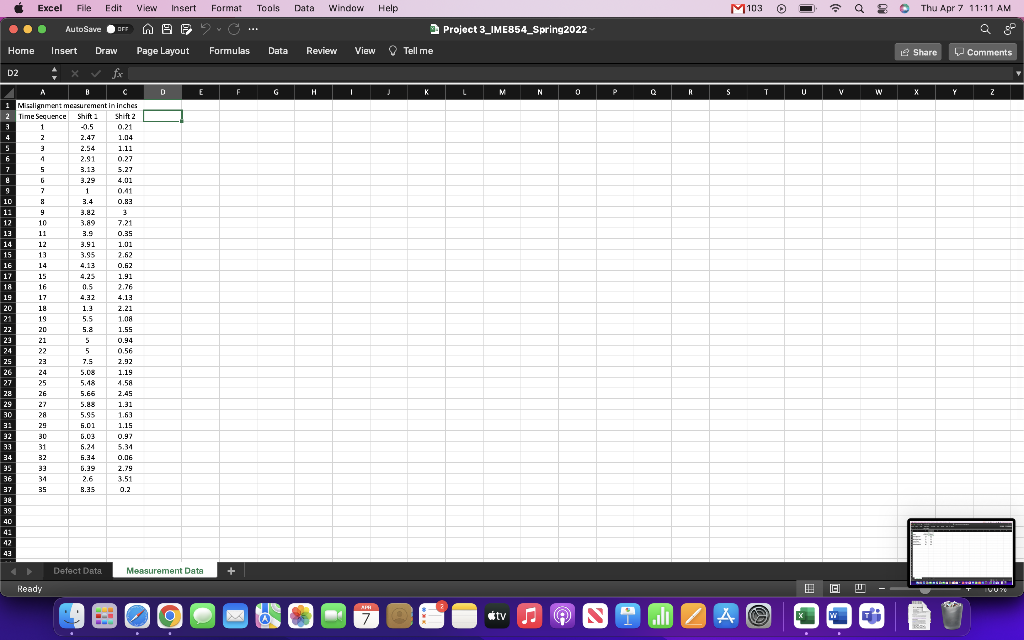Click the Redo icon

tap(234, 29)
